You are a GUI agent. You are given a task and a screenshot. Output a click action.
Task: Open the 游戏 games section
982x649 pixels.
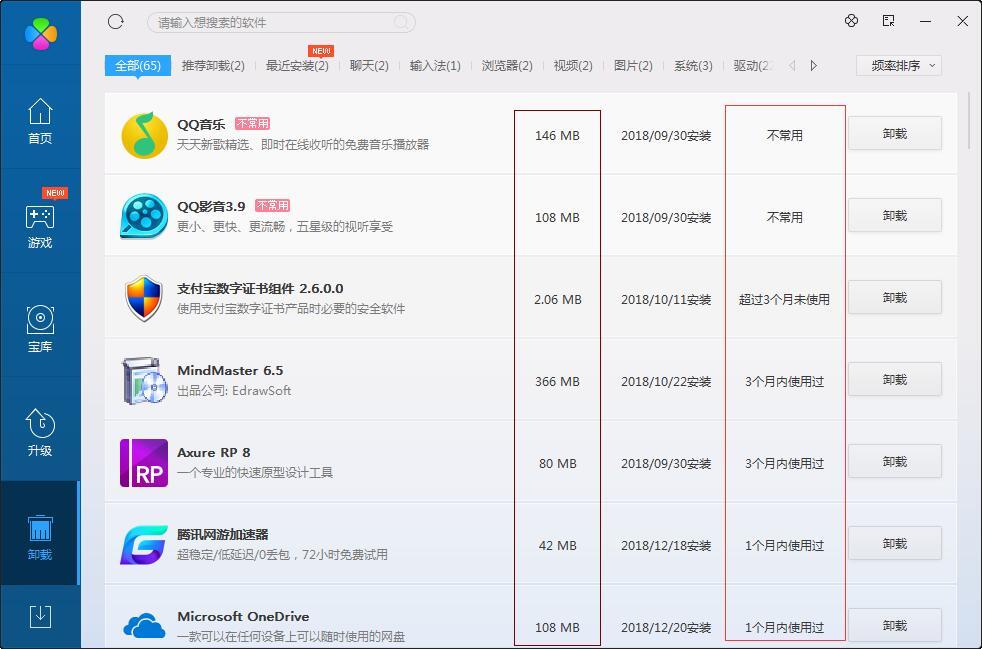39,222
